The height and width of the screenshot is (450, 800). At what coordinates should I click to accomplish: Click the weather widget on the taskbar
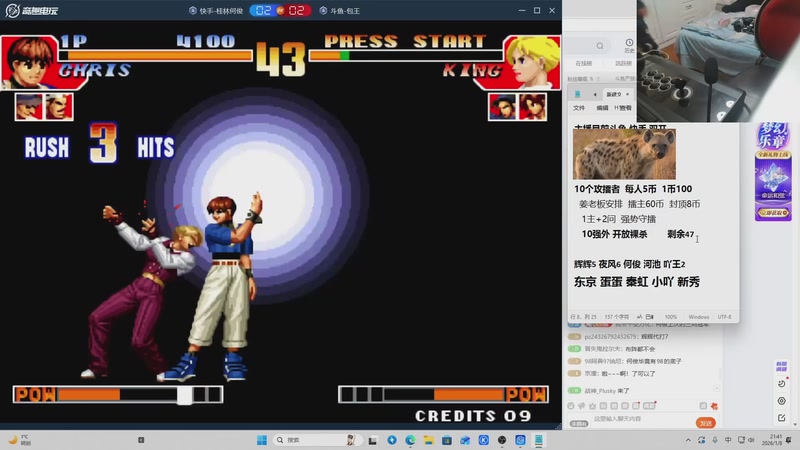click(x=19, y=440)
